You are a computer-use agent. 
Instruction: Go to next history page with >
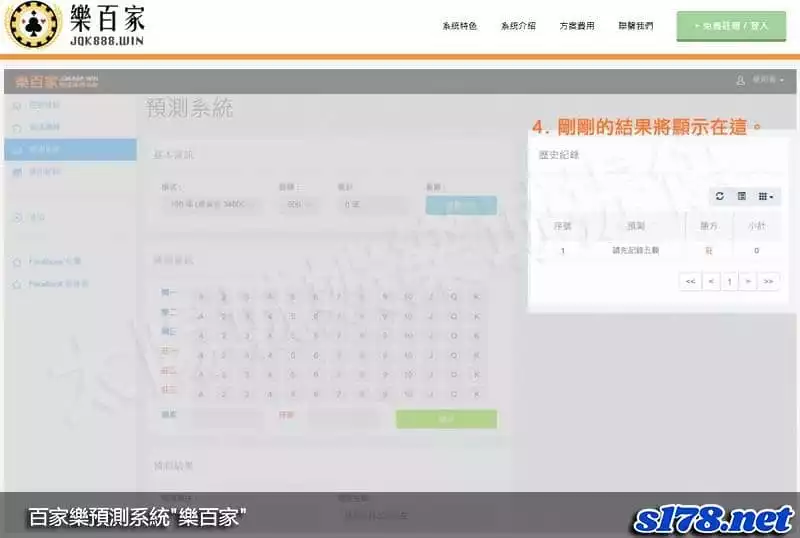748,281
